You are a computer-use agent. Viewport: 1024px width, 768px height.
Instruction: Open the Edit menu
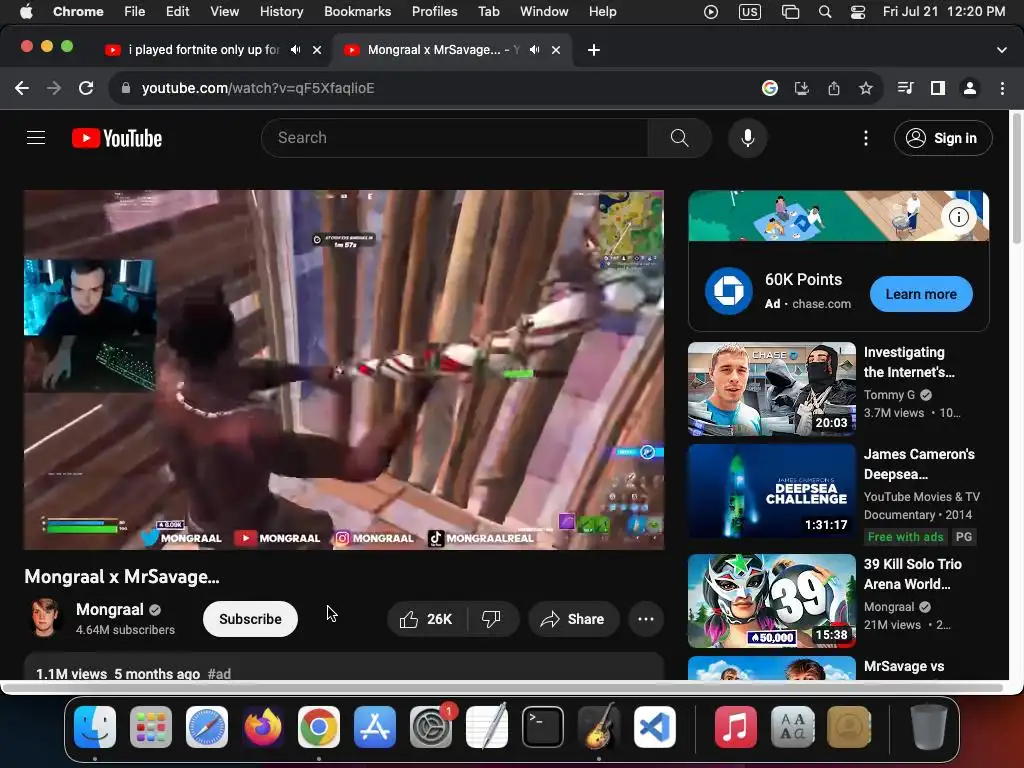click(177, 11)
